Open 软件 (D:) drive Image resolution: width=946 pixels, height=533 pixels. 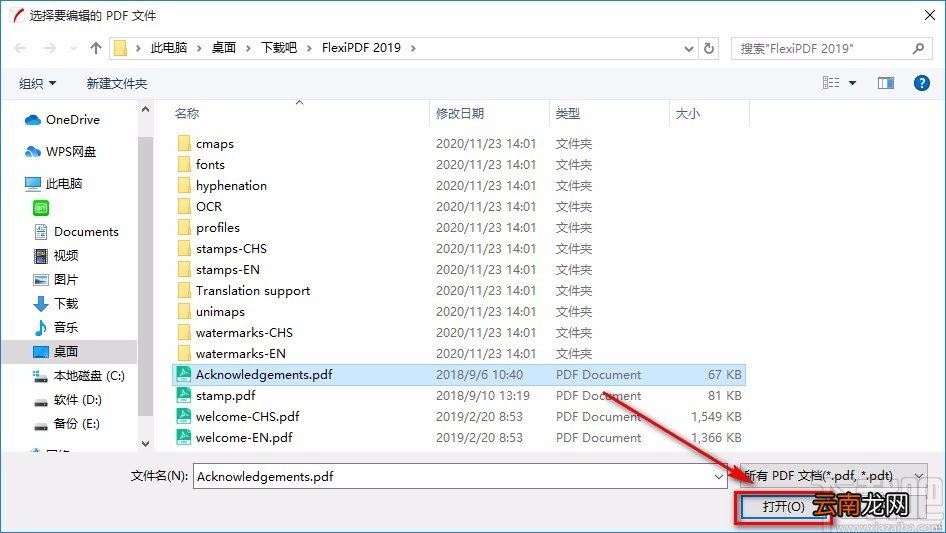(68, 400)
